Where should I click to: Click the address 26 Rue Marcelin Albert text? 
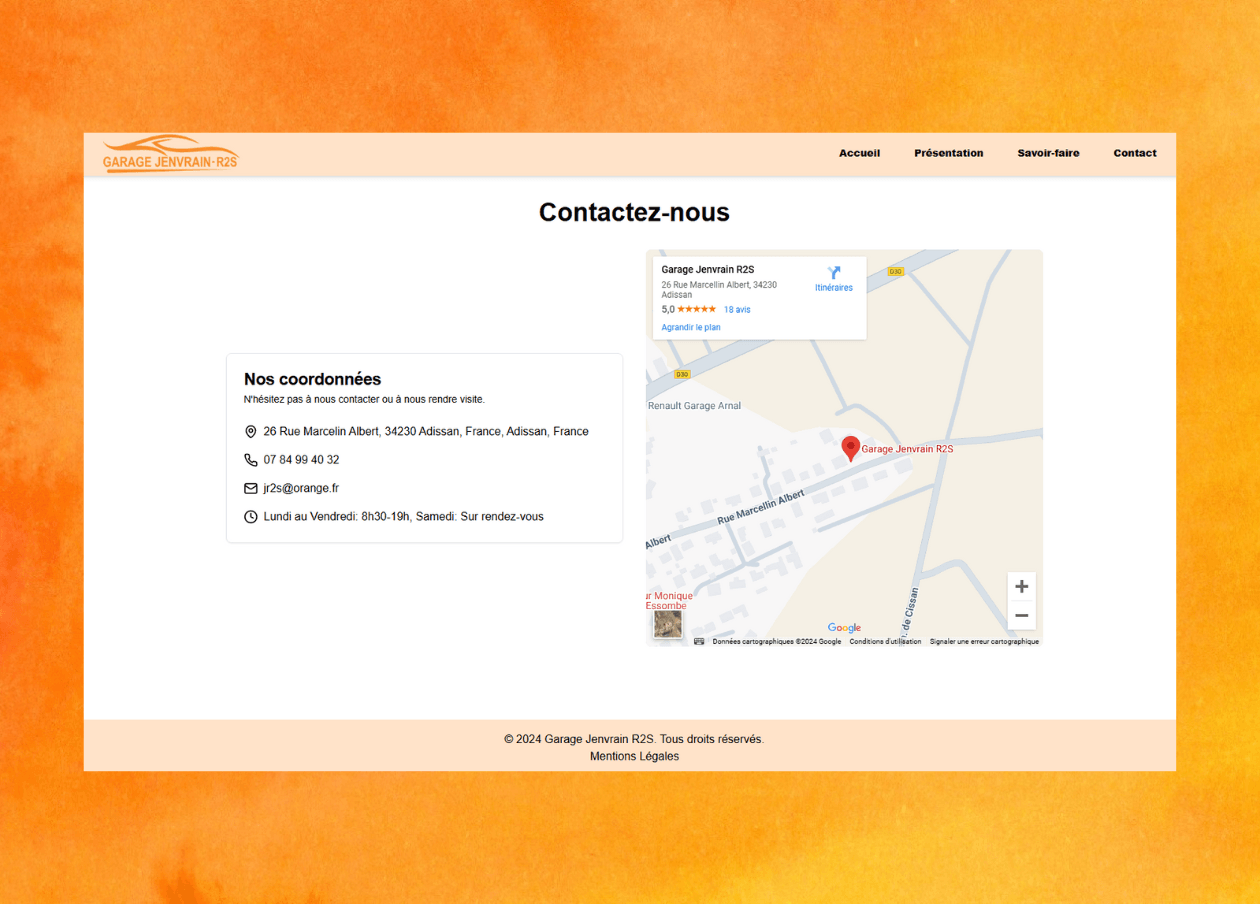pyautogui.click(x=426, y=432)
